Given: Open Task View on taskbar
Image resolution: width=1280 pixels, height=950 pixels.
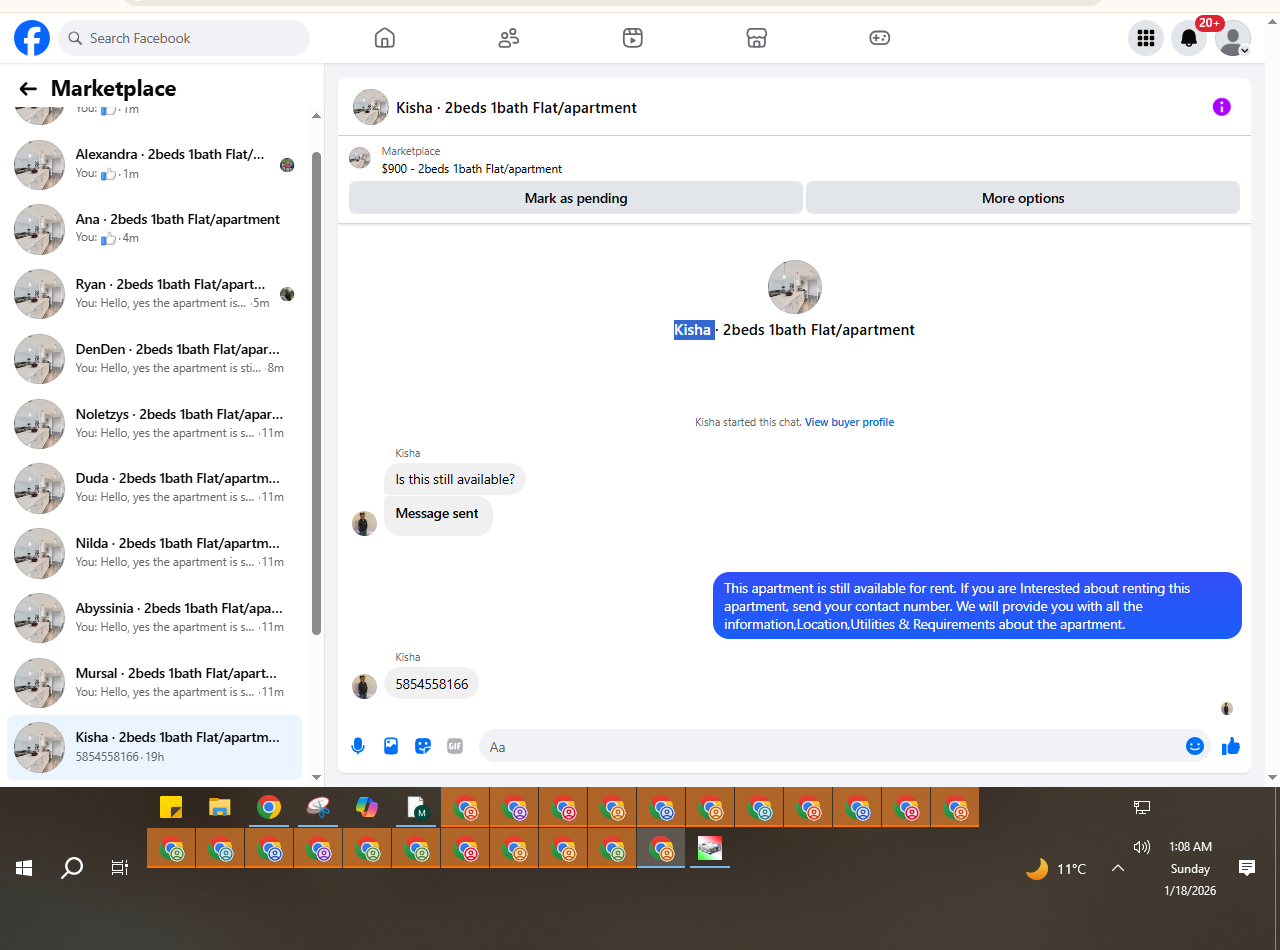Looking at the screenshot, I should pyautogui.click(x=120, y=868).
